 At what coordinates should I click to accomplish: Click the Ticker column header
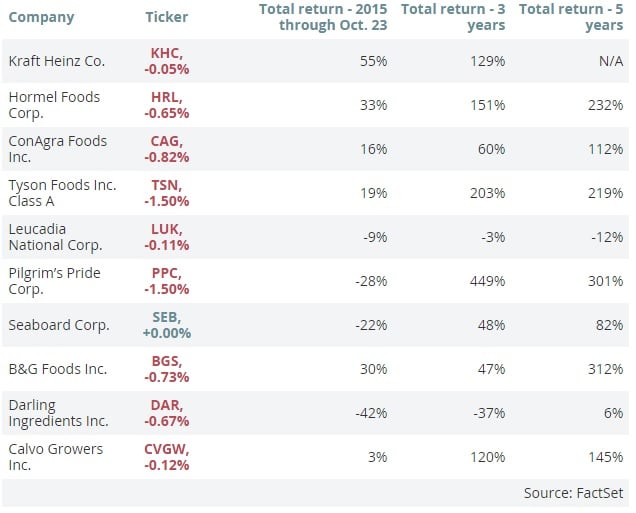(166, 18)
